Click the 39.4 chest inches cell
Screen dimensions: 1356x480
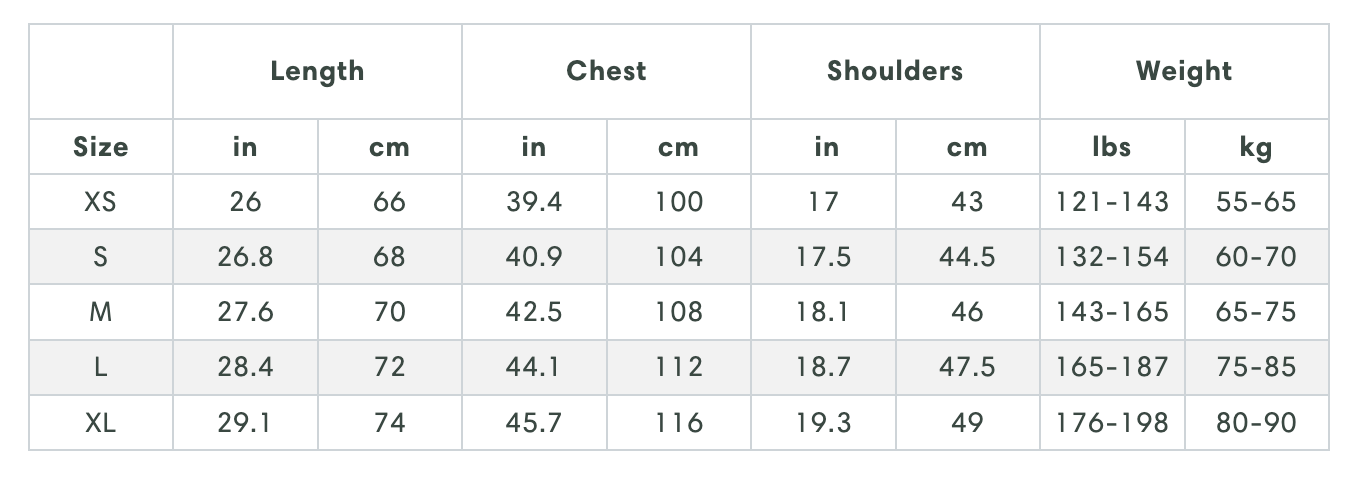[534, 202]
